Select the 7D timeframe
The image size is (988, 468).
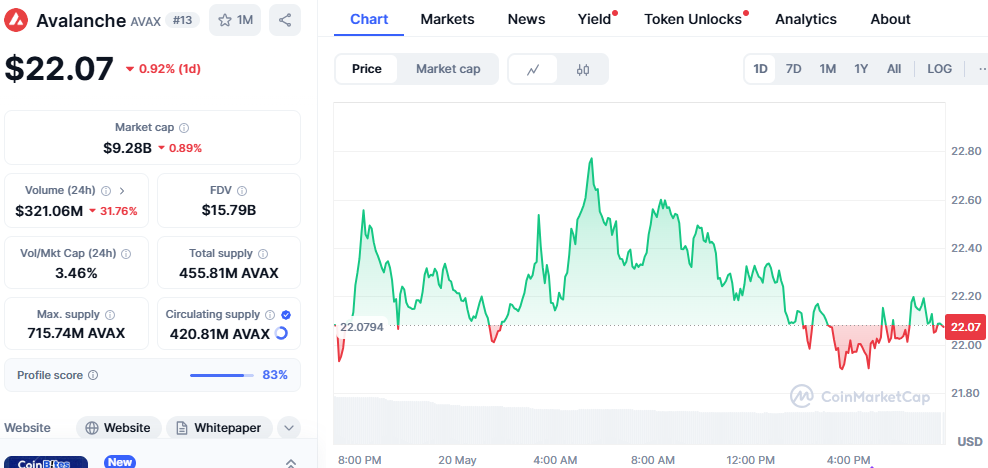tap(793, 69)
